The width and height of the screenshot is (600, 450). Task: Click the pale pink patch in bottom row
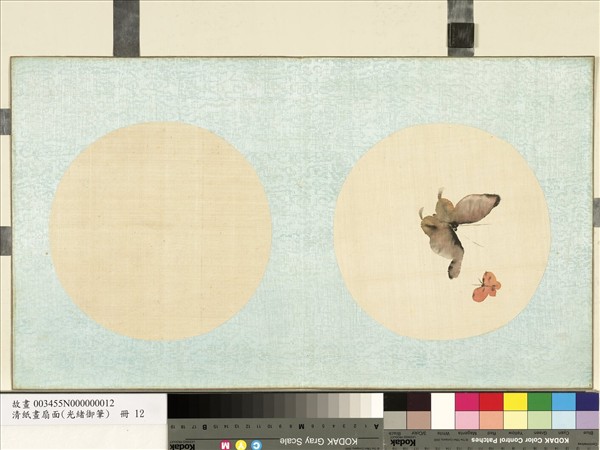(467, 420)
